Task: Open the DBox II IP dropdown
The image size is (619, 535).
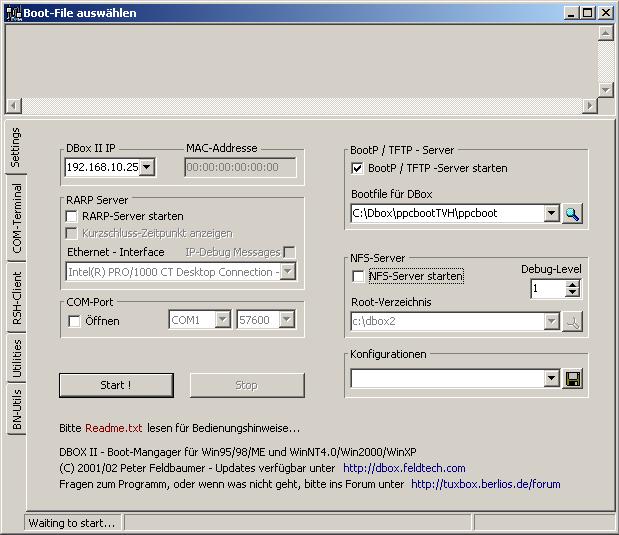Action: click(x=147, y=167)
